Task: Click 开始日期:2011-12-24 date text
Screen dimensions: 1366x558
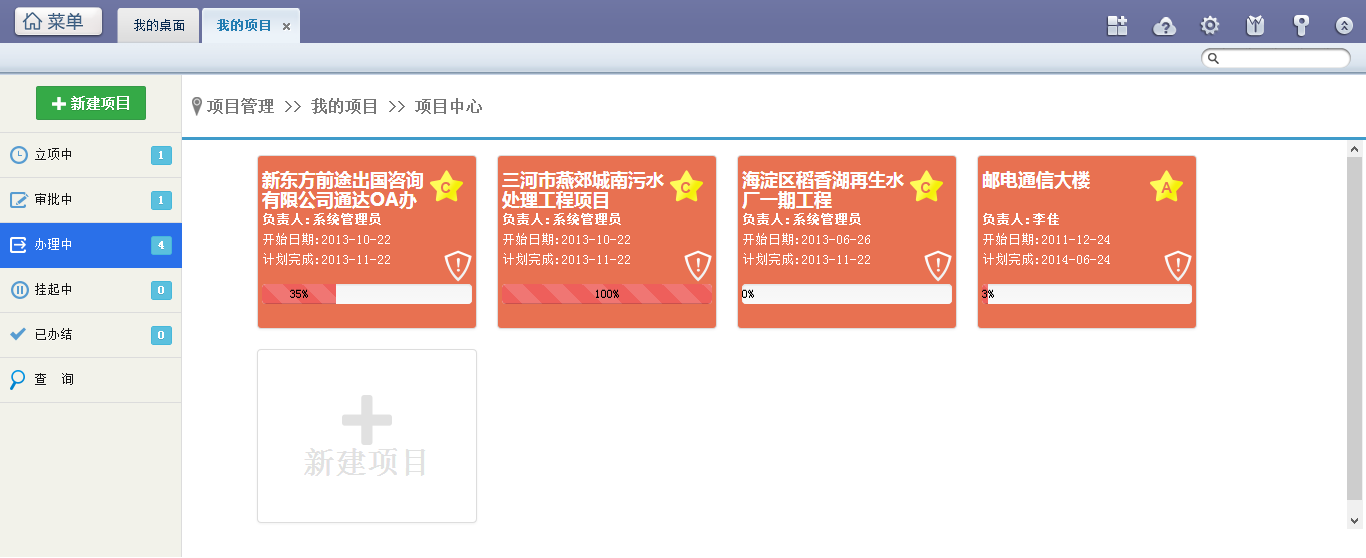Action: [1047, 240]
